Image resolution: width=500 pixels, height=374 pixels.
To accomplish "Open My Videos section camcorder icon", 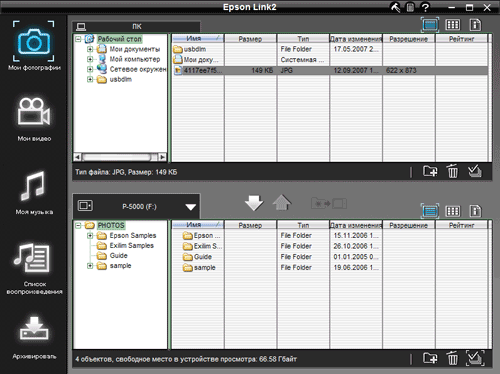I will click(x=34, y=112).
